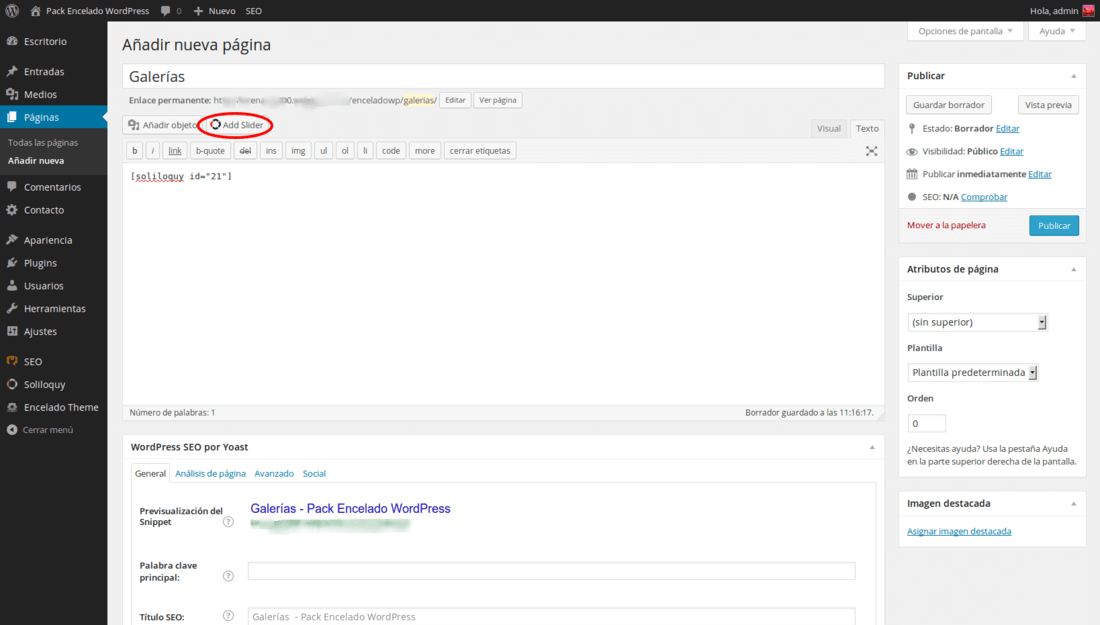This screenshot has height=625, width=1100.
Task: Switch to the Visual editor tab
Action: pos(829,128)
